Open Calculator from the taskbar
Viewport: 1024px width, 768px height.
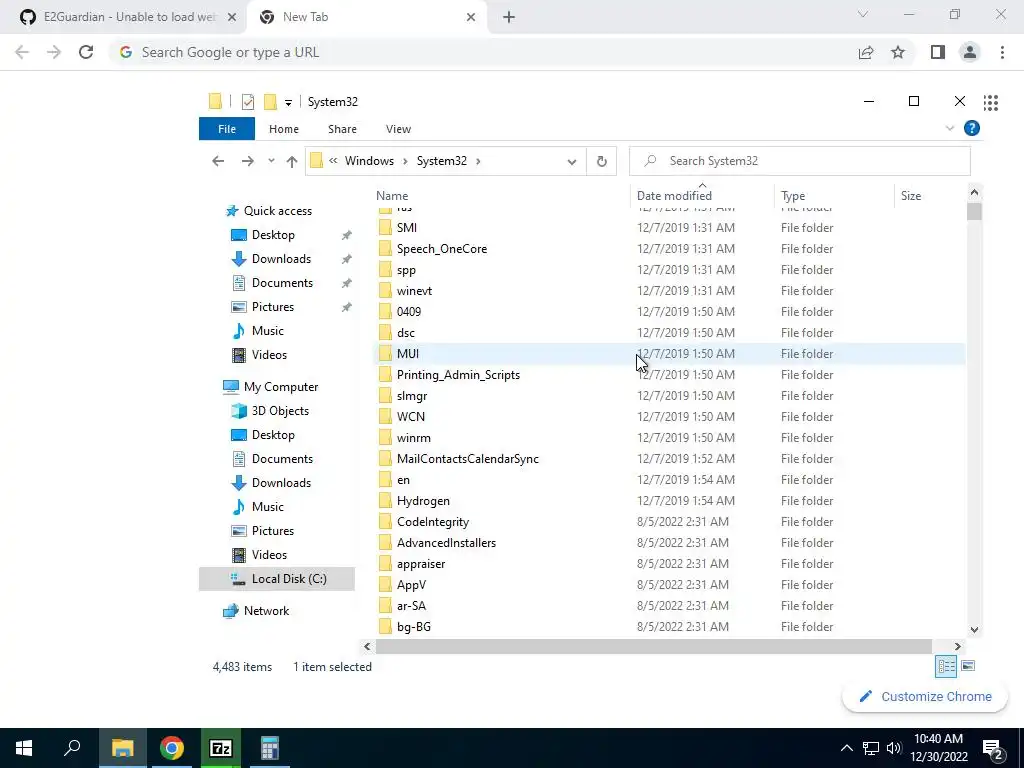[x=270, y=748]
